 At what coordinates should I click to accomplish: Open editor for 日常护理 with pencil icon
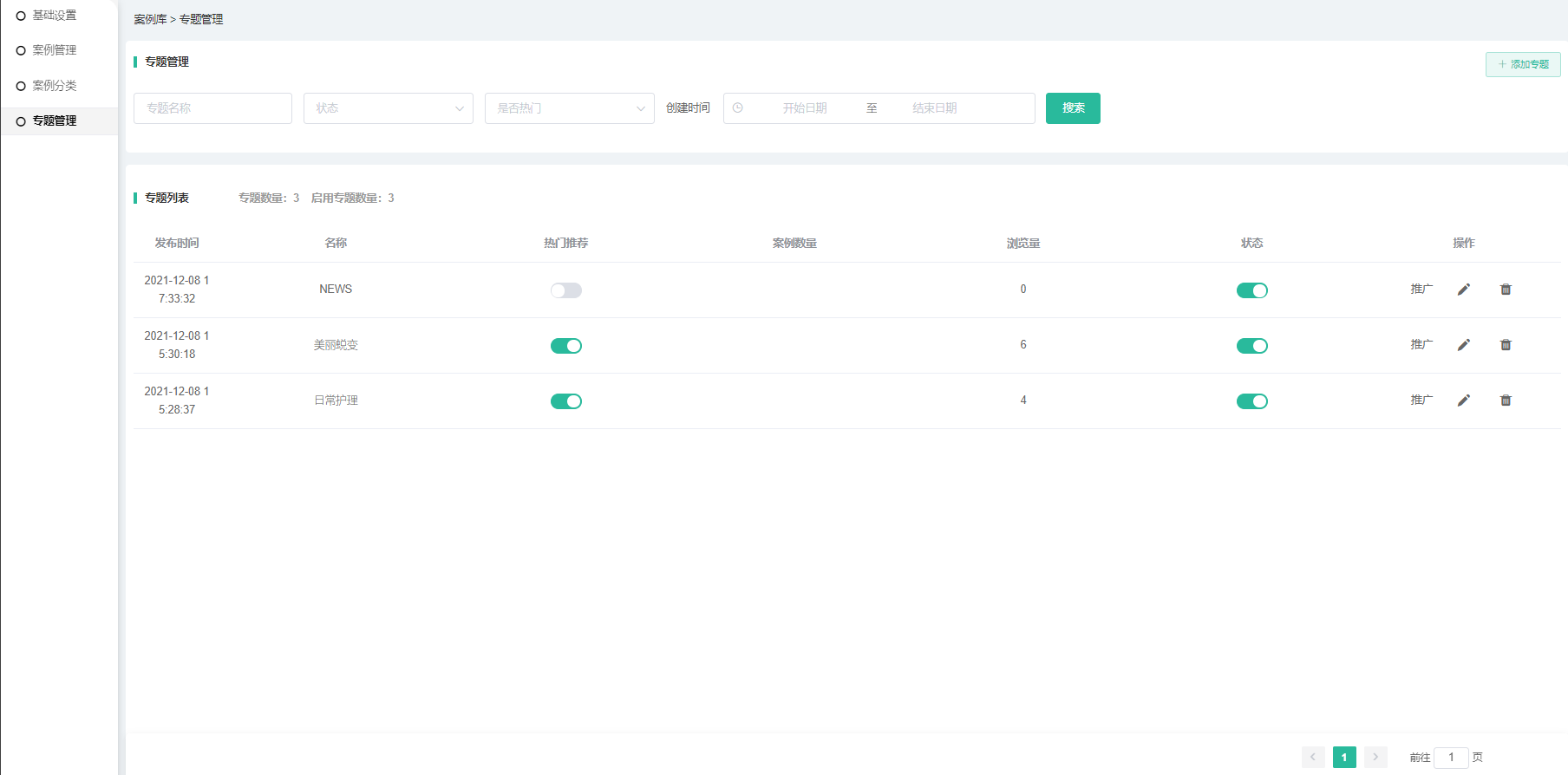[x=1463, y=401]
